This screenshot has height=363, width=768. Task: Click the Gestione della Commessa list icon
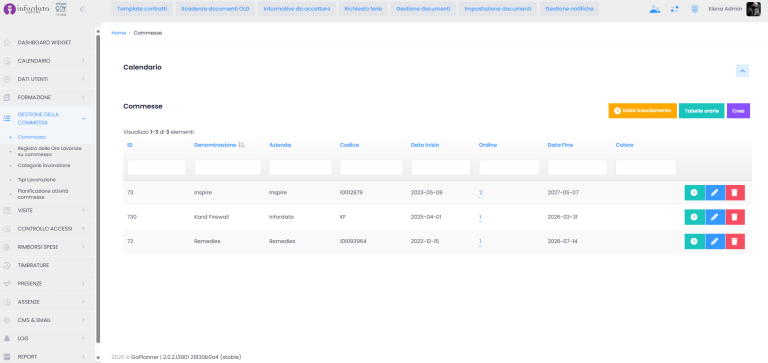coord(7,119)
